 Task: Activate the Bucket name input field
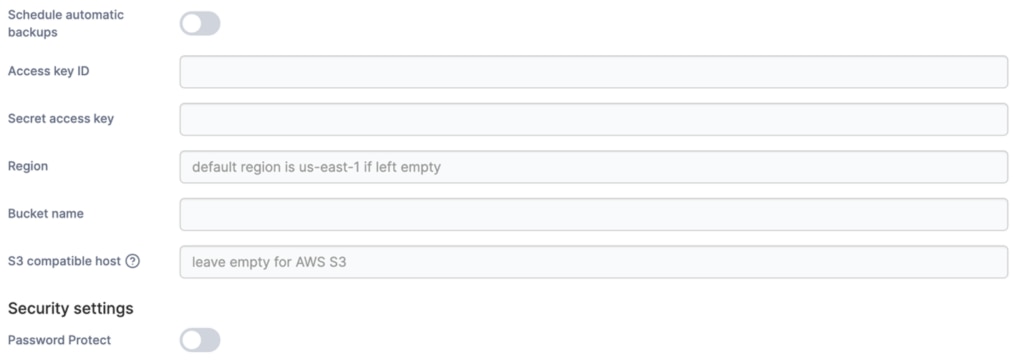click(x=594, y=214)
